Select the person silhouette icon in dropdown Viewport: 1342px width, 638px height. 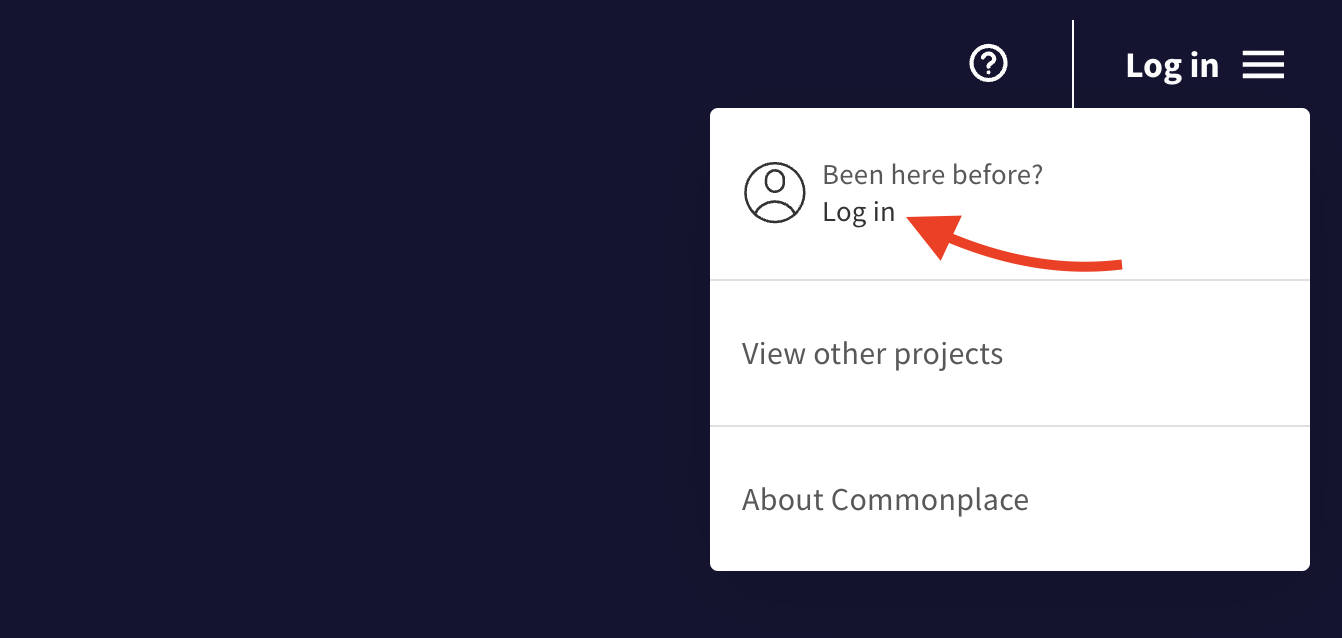[x=774, y=193]
